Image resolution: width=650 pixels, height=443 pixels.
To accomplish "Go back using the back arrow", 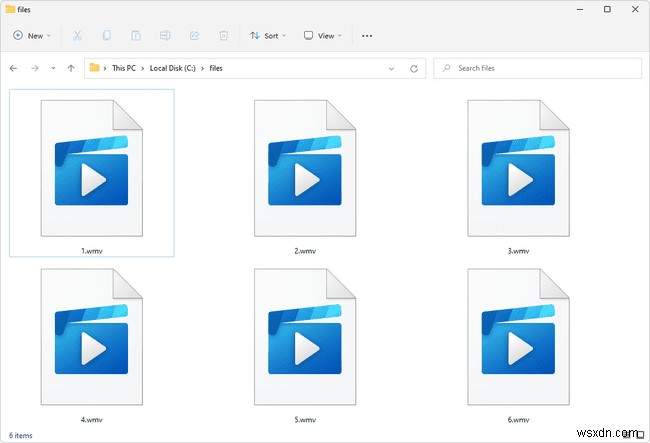I will (13, 68).
